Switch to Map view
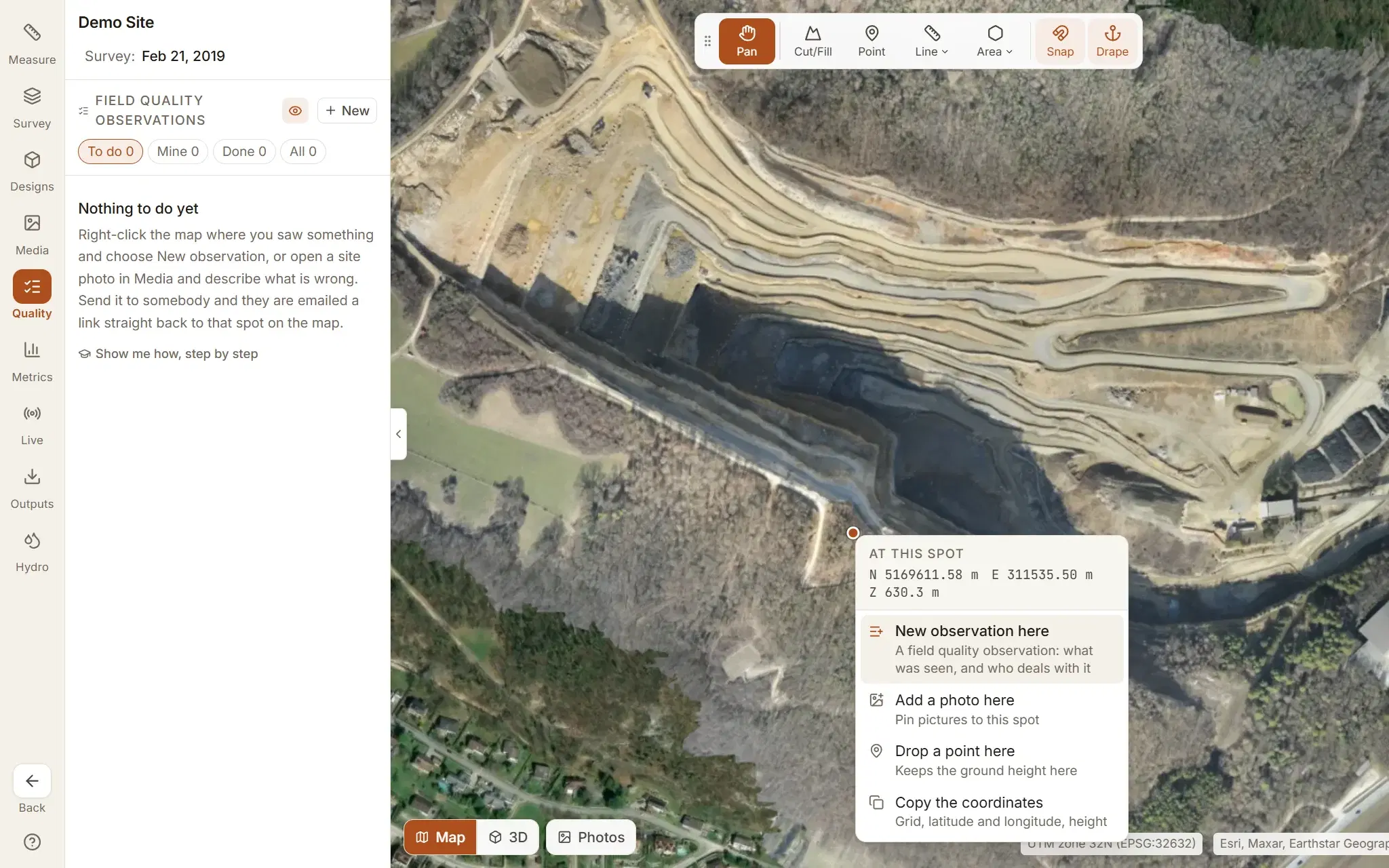This screenshot has height=868, width=1389. pyautogui.click(x=441, y=837)
